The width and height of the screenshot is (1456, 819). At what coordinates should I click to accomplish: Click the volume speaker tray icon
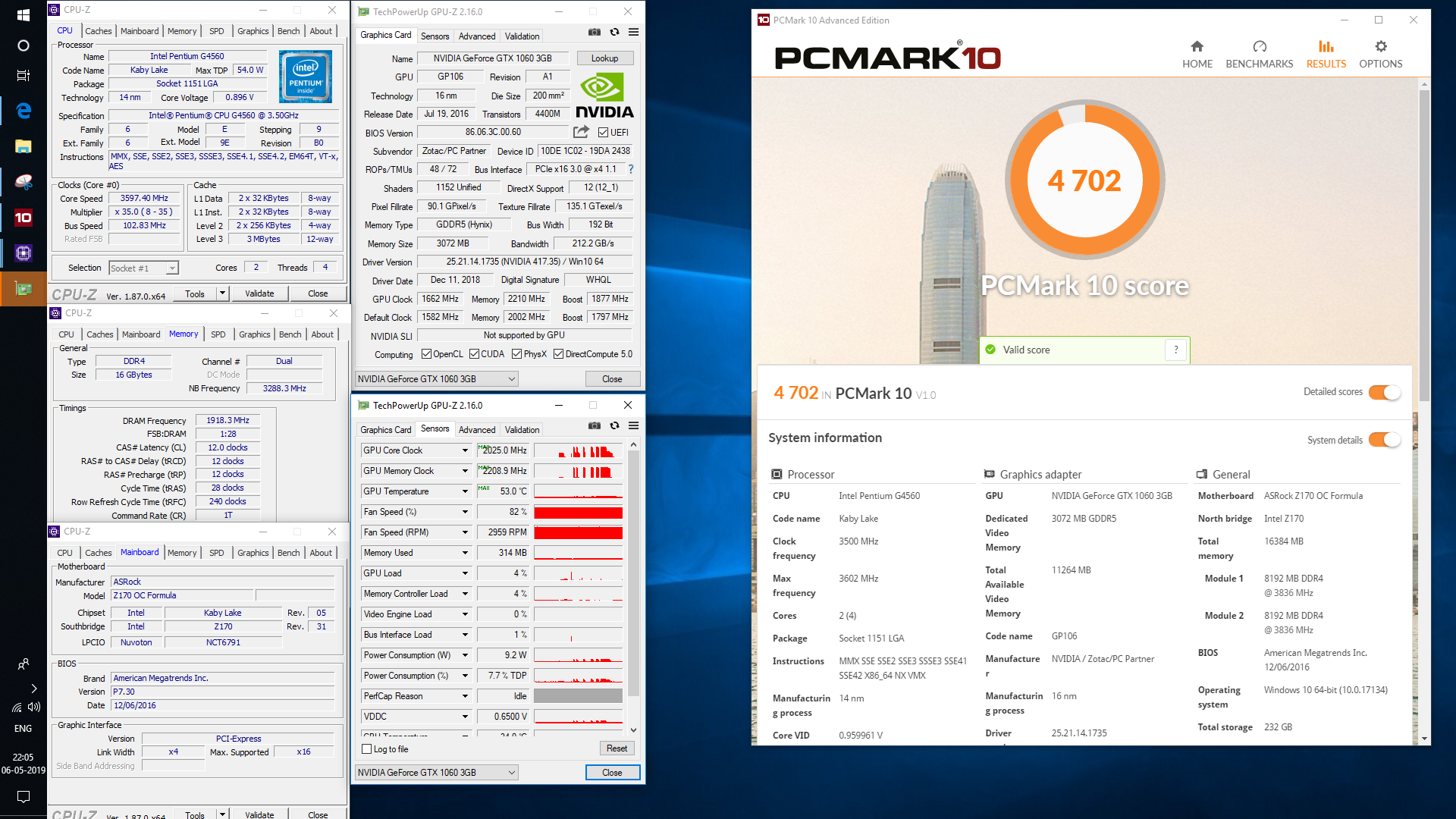point(34,707)
